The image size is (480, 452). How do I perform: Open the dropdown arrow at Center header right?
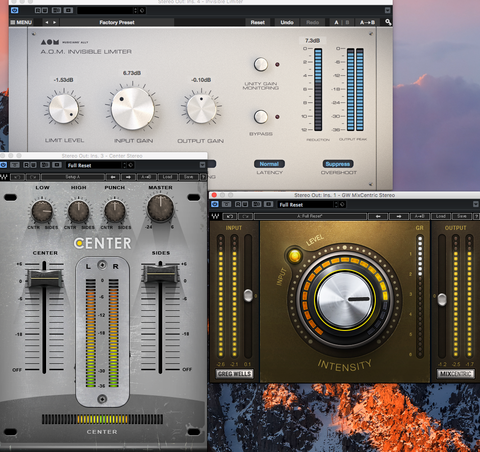click(x=202, y=165)
